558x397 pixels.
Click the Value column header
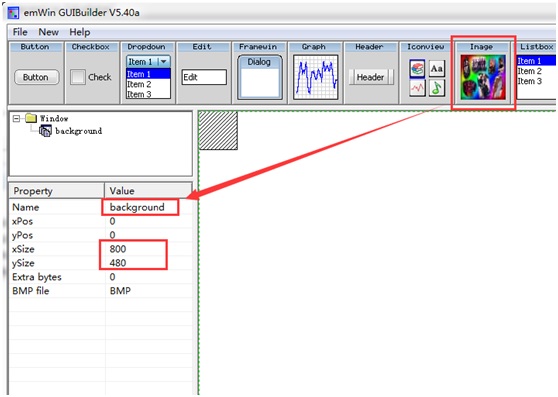pyautogui.click(x=148, y=191)
